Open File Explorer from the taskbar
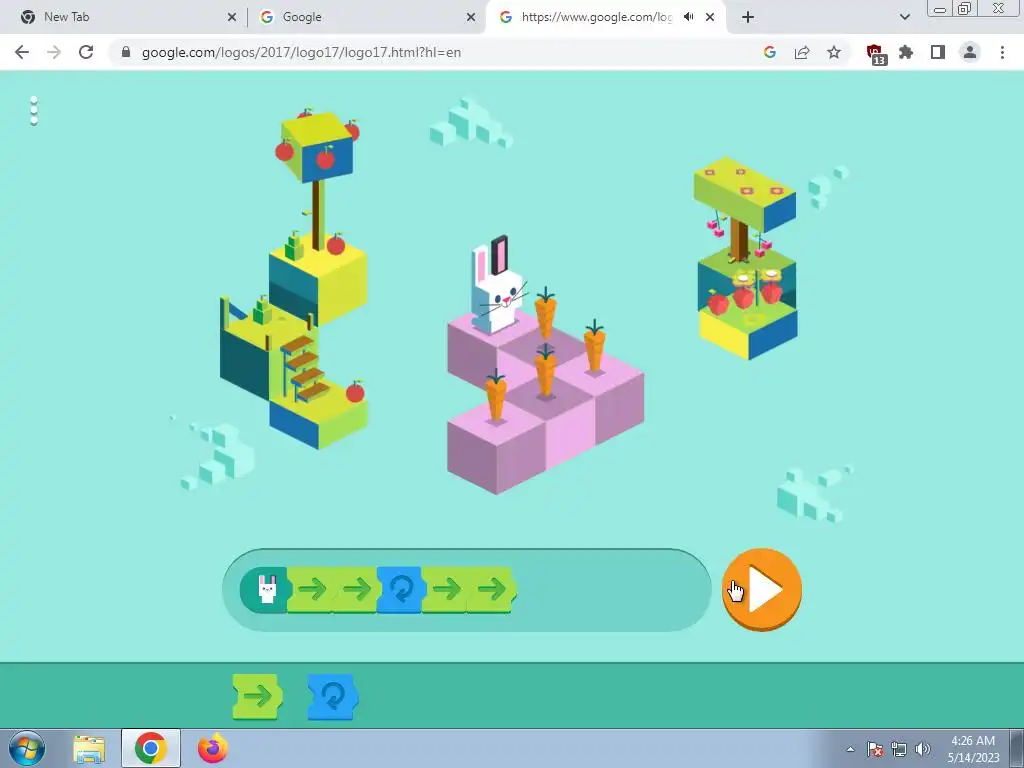Viewport: 1024px width, 768px height. click(x=89, y=748)
